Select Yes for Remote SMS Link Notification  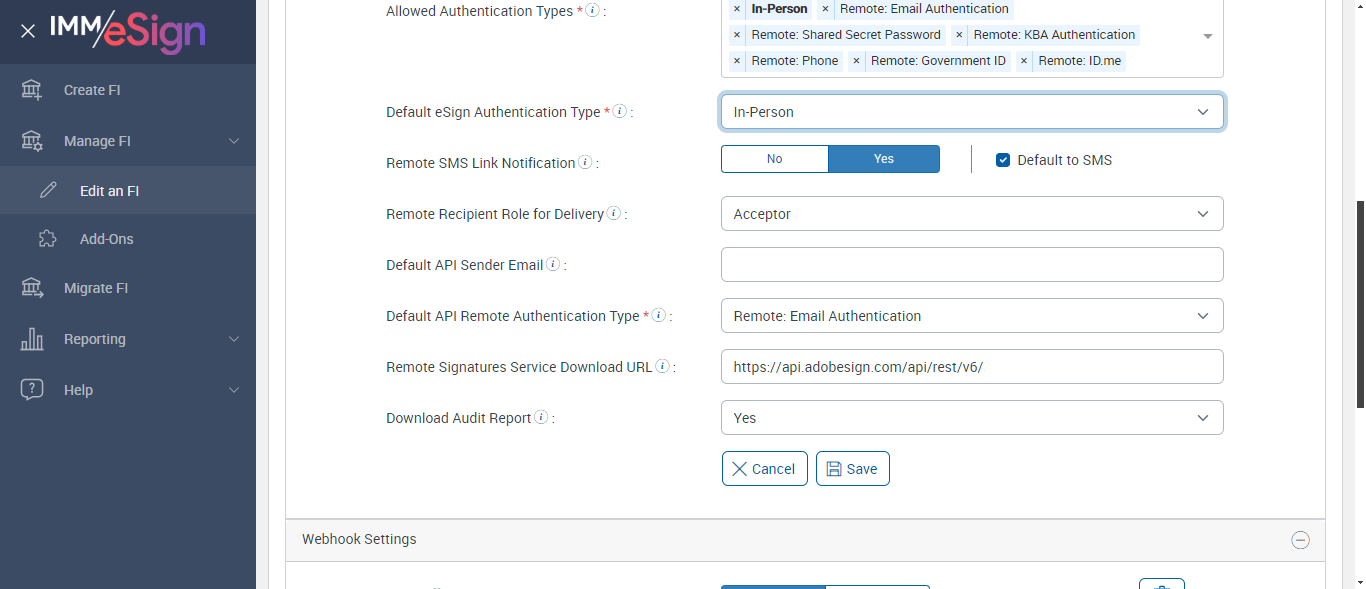click(884, 159)
